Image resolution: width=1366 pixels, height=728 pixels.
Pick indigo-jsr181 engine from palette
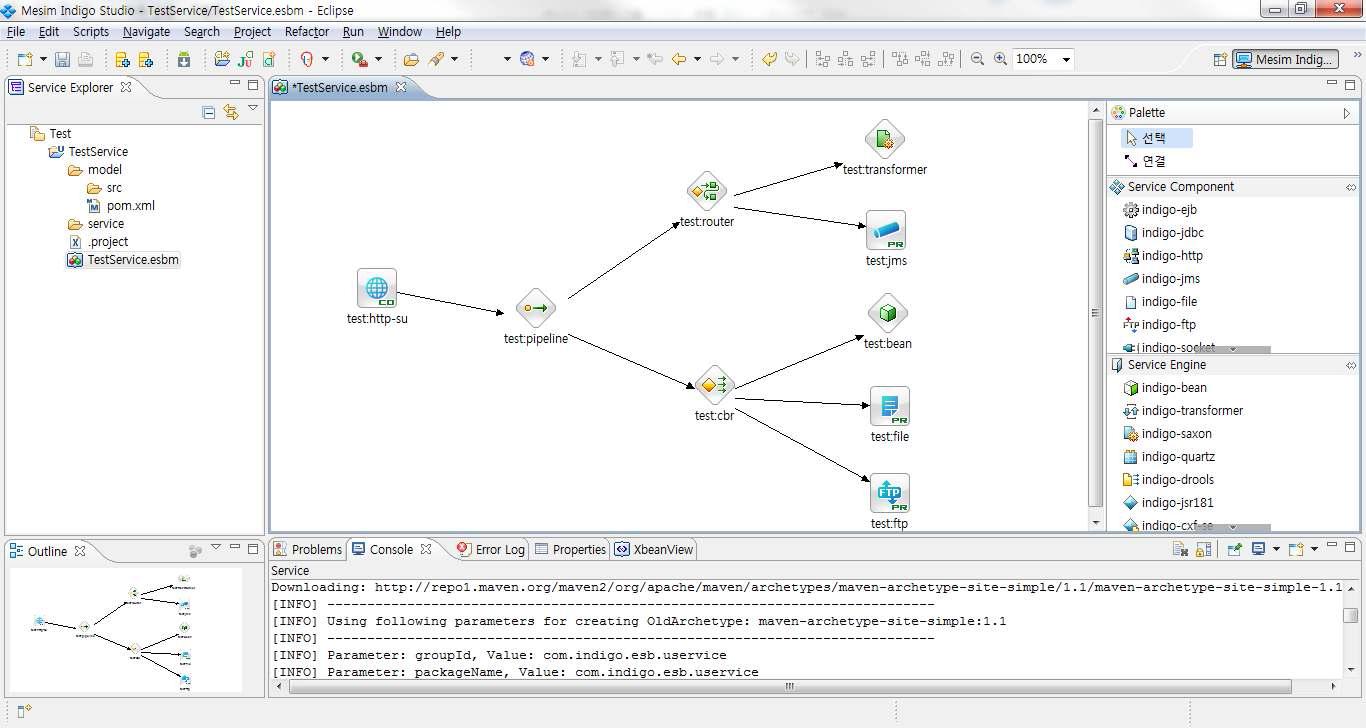pos(1167,503)
